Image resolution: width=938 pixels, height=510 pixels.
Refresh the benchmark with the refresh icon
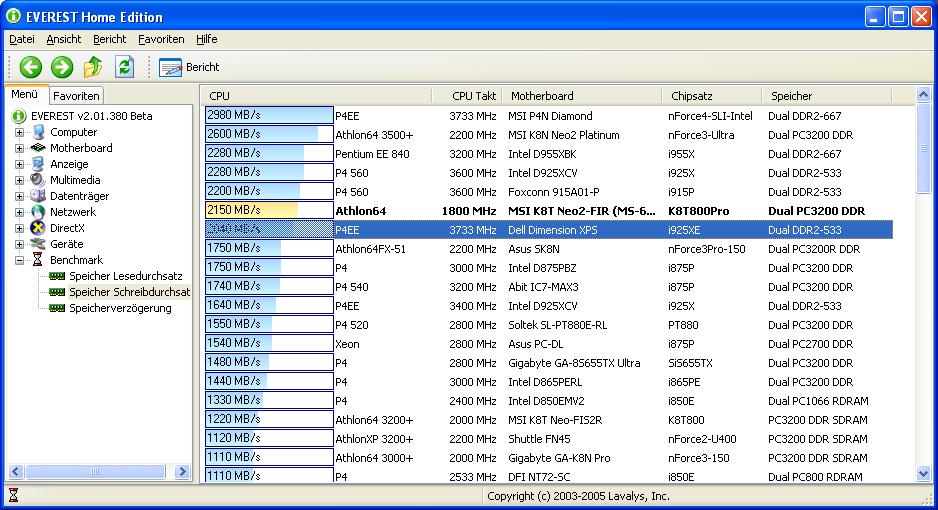click(x=124, y=67)
